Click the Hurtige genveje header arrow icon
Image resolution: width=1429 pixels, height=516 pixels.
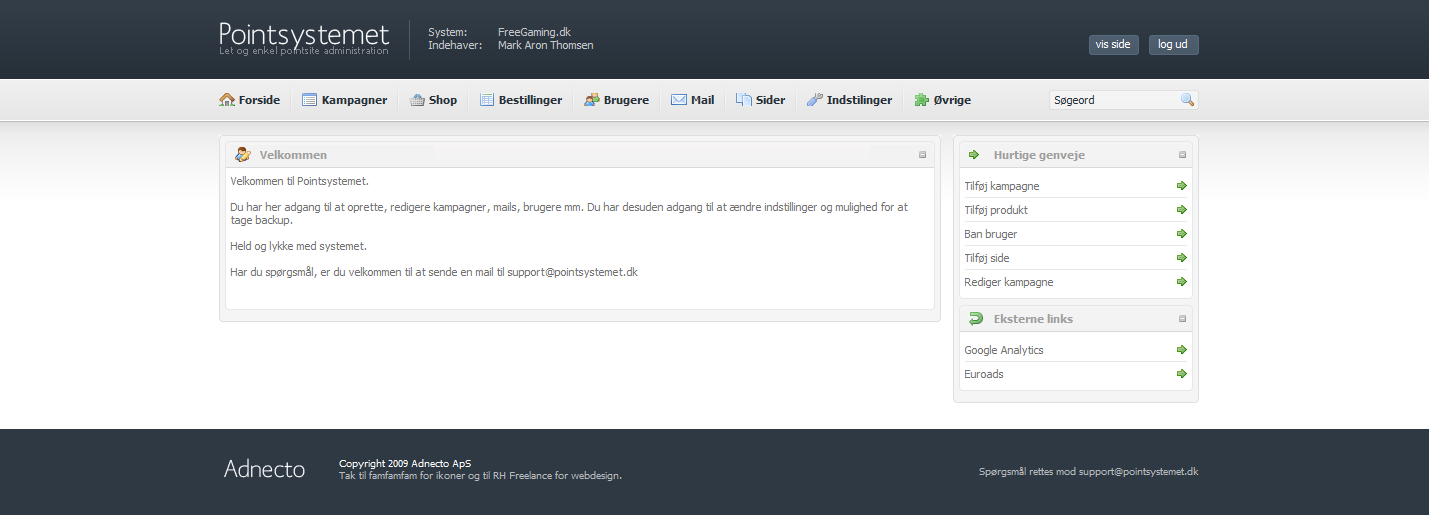pyautogui.click(x=974, y=155)
